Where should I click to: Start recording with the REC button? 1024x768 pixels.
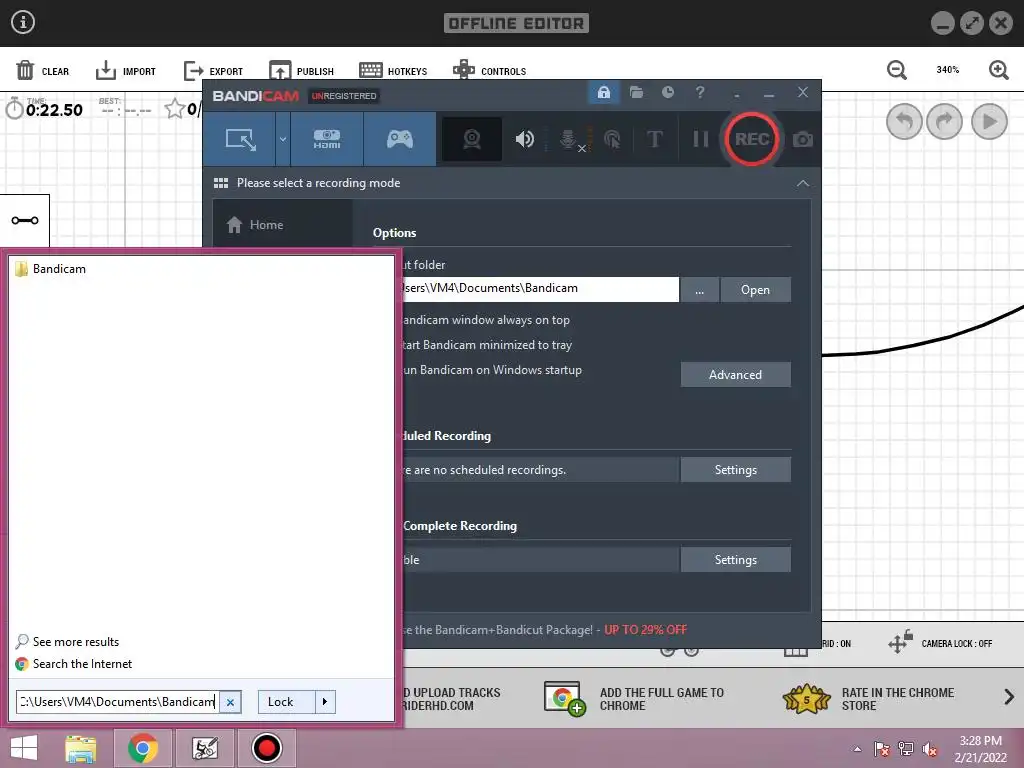752,139
